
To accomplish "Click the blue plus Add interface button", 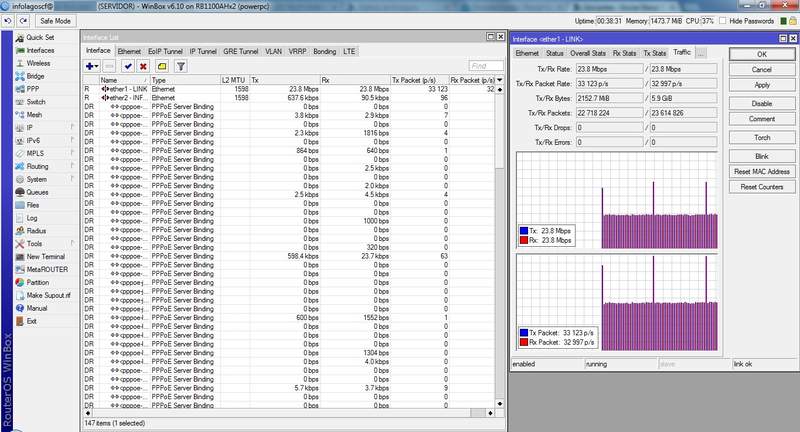I will 92,66.
